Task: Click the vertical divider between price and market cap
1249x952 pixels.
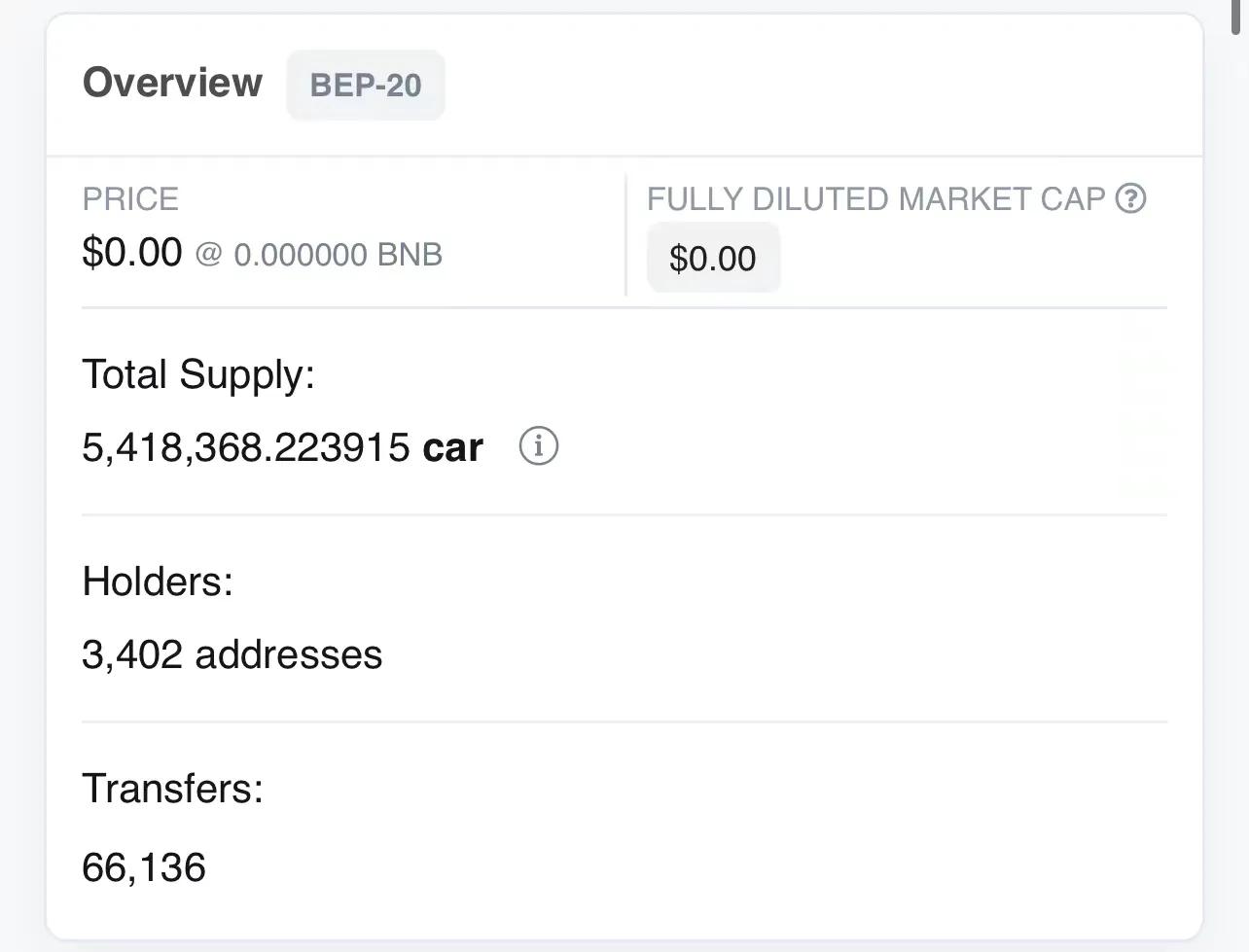Action: tap(625, 234)
